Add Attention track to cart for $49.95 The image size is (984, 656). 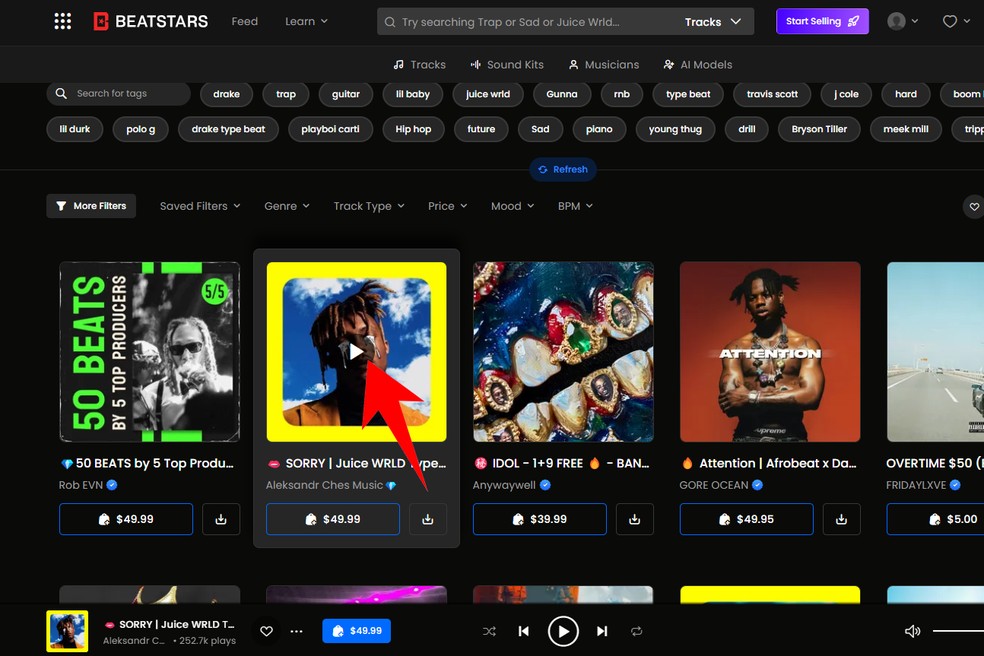pyautogui.click(x=746, y=519)
